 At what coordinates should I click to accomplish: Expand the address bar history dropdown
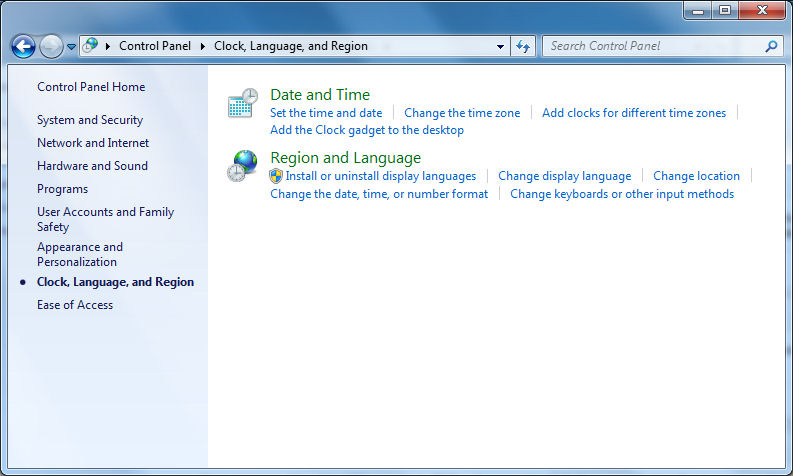coord(501,46)
